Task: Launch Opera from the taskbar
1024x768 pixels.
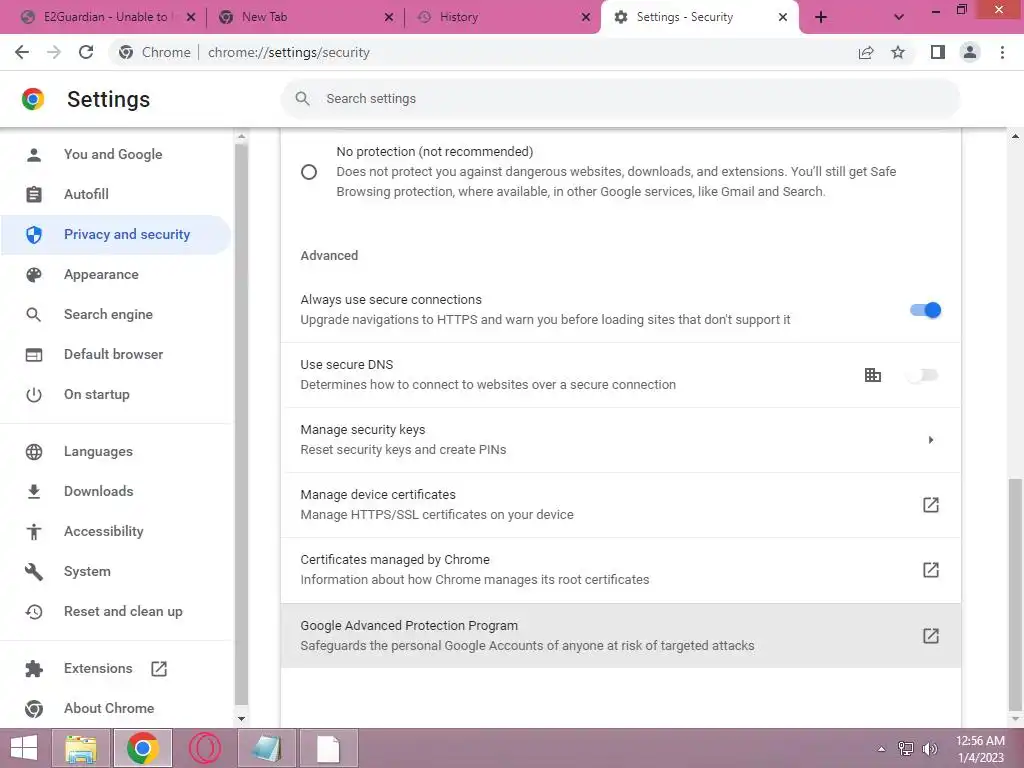Action: [204, 748]
